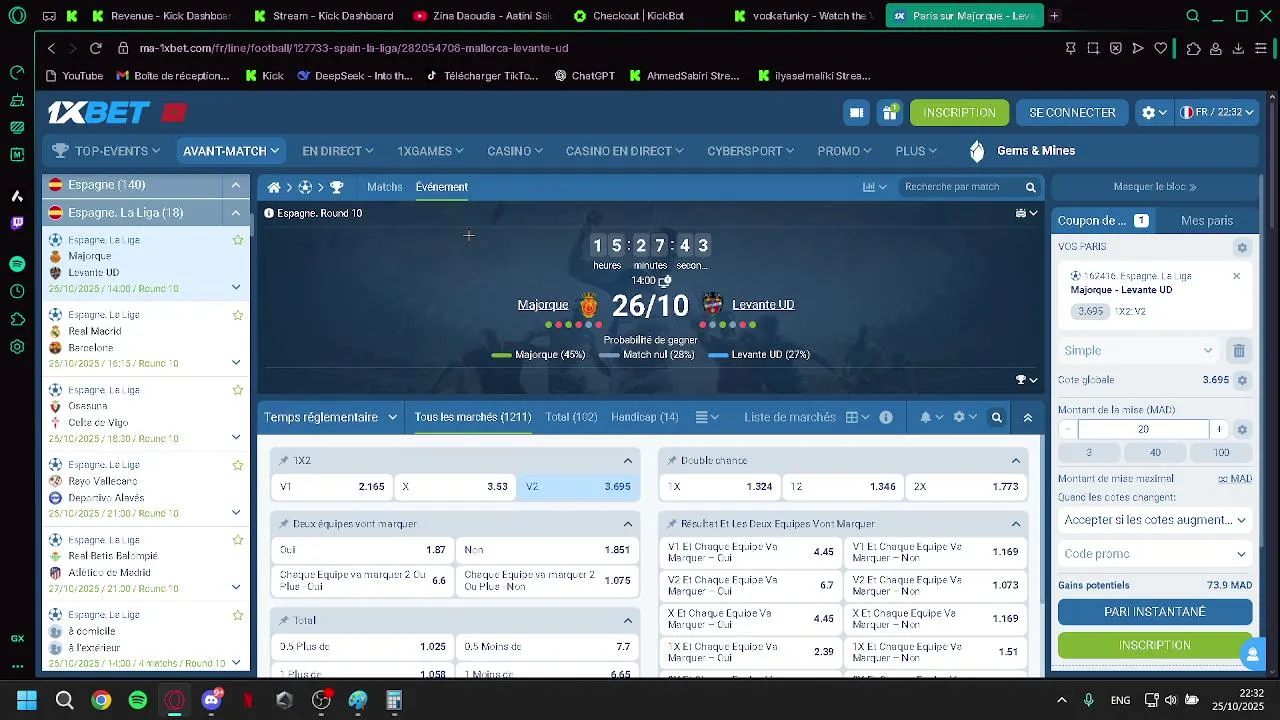The width and height of the screenshot is (1280, 720).
Task: Select the Total (102) markets tab
Action: point(571,417)
